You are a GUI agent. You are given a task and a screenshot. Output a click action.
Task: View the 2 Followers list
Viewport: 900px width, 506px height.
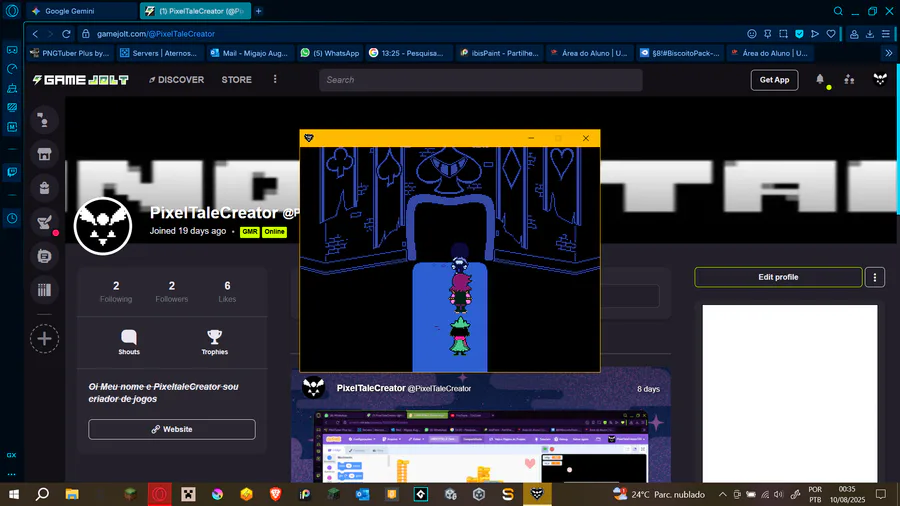click(x=172, y=291)
